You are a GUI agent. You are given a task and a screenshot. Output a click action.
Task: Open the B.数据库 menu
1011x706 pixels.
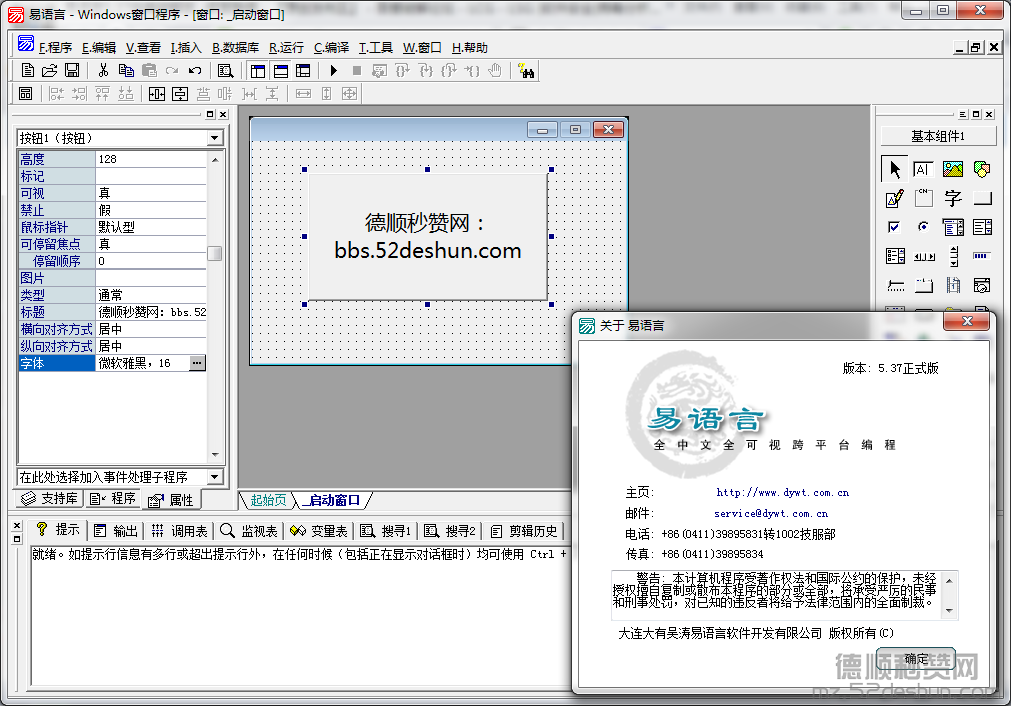click(x=235, y=48)
